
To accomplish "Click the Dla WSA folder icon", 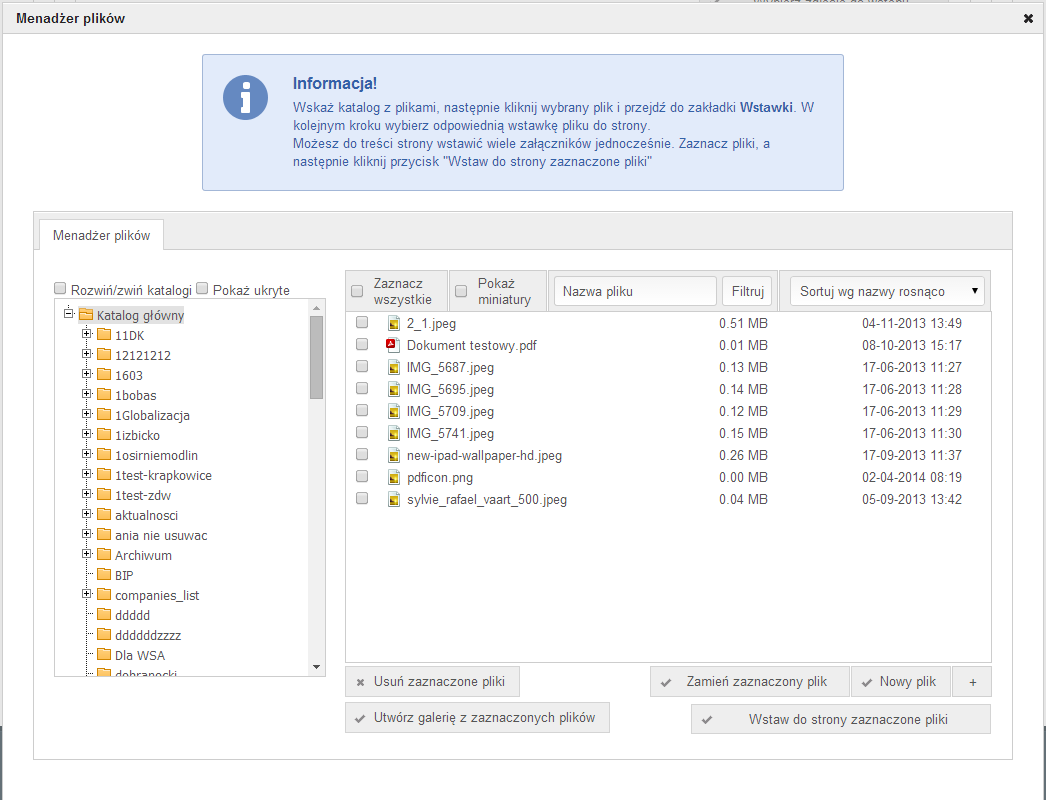I will pyautogui.click(x=104, y=655).
